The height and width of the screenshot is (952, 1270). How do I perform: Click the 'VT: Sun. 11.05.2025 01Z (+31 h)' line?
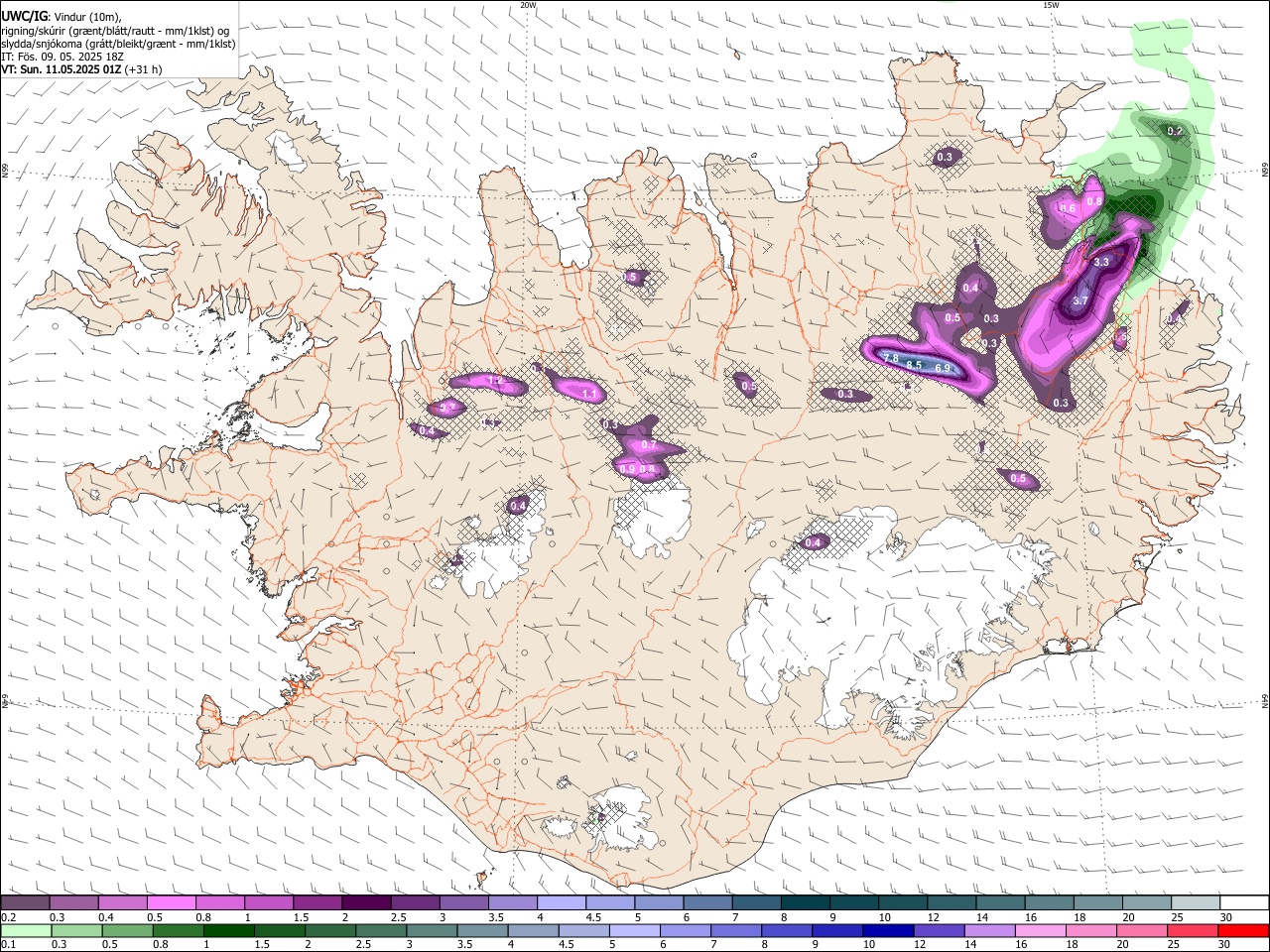tap(81, 69)
